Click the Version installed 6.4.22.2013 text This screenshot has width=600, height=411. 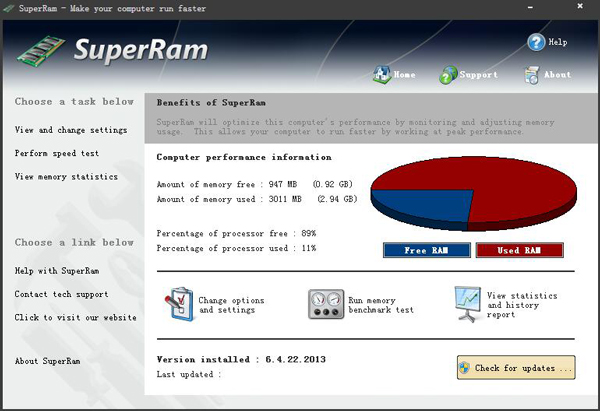click(241, 359)
